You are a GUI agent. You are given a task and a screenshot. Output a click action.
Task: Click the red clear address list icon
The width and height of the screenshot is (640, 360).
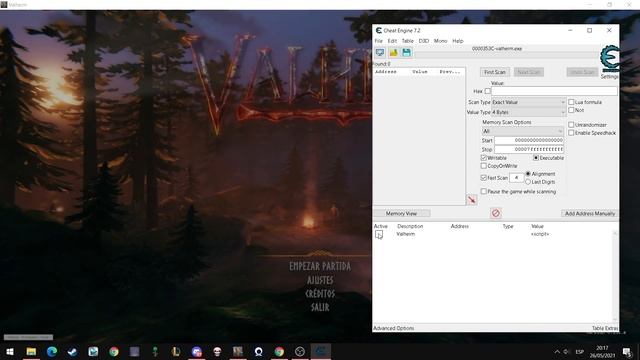coord(496,213)
